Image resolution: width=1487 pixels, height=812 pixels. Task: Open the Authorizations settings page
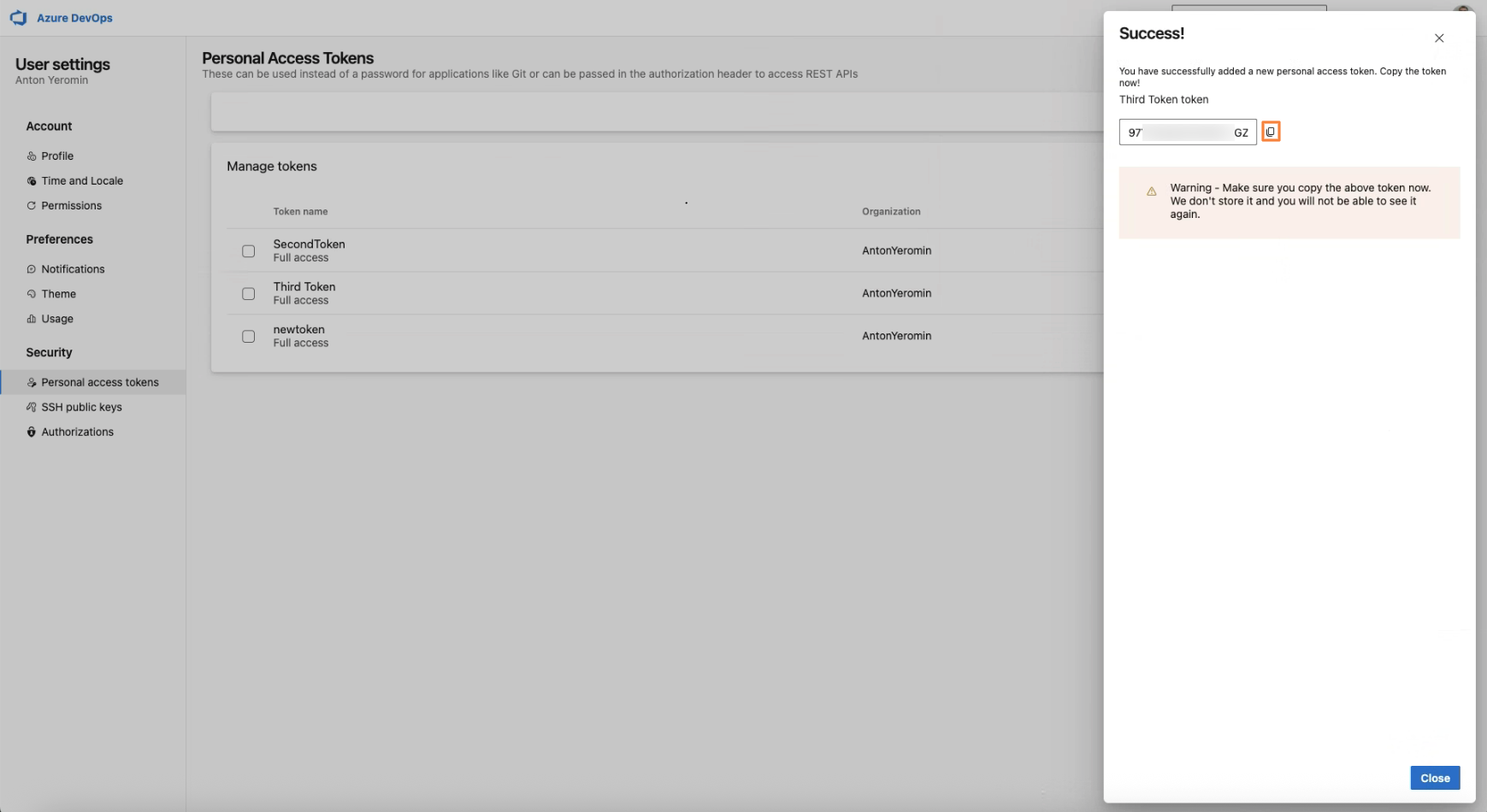coord(77,432)
